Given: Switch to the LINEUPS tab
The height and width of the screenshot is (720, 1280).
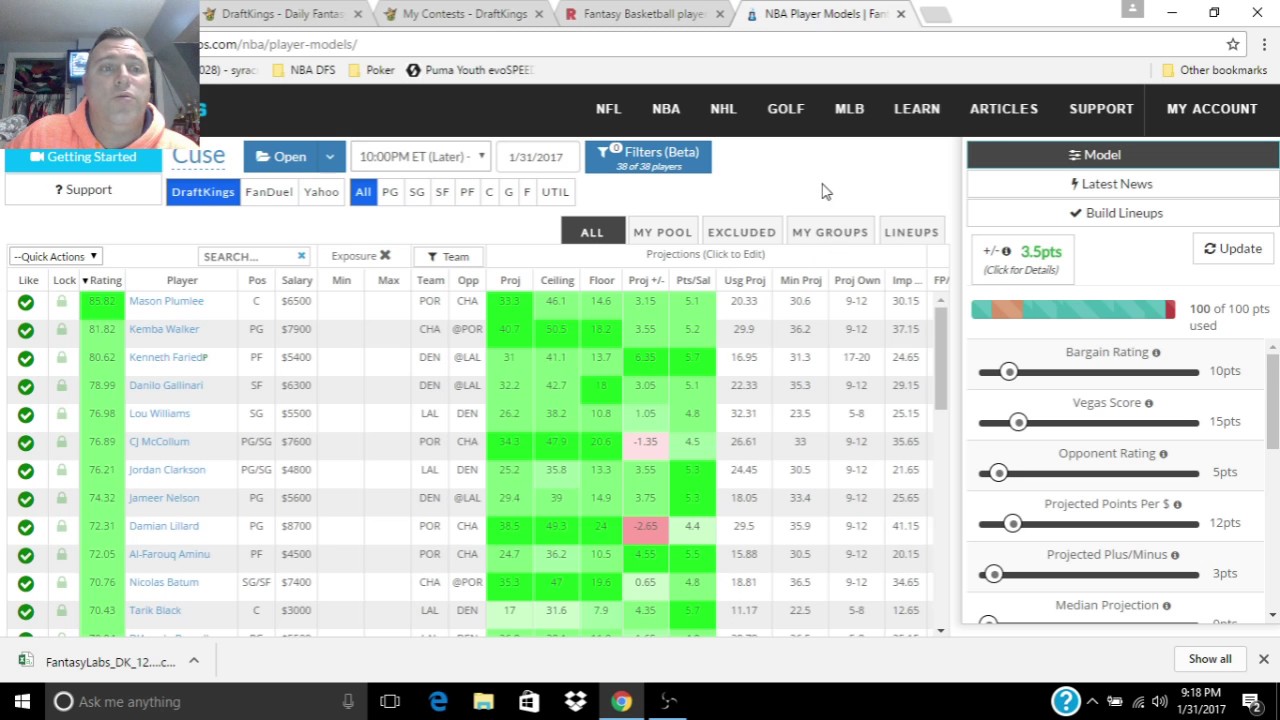Looking at the screenshot, I should click(x=911, y=232).
